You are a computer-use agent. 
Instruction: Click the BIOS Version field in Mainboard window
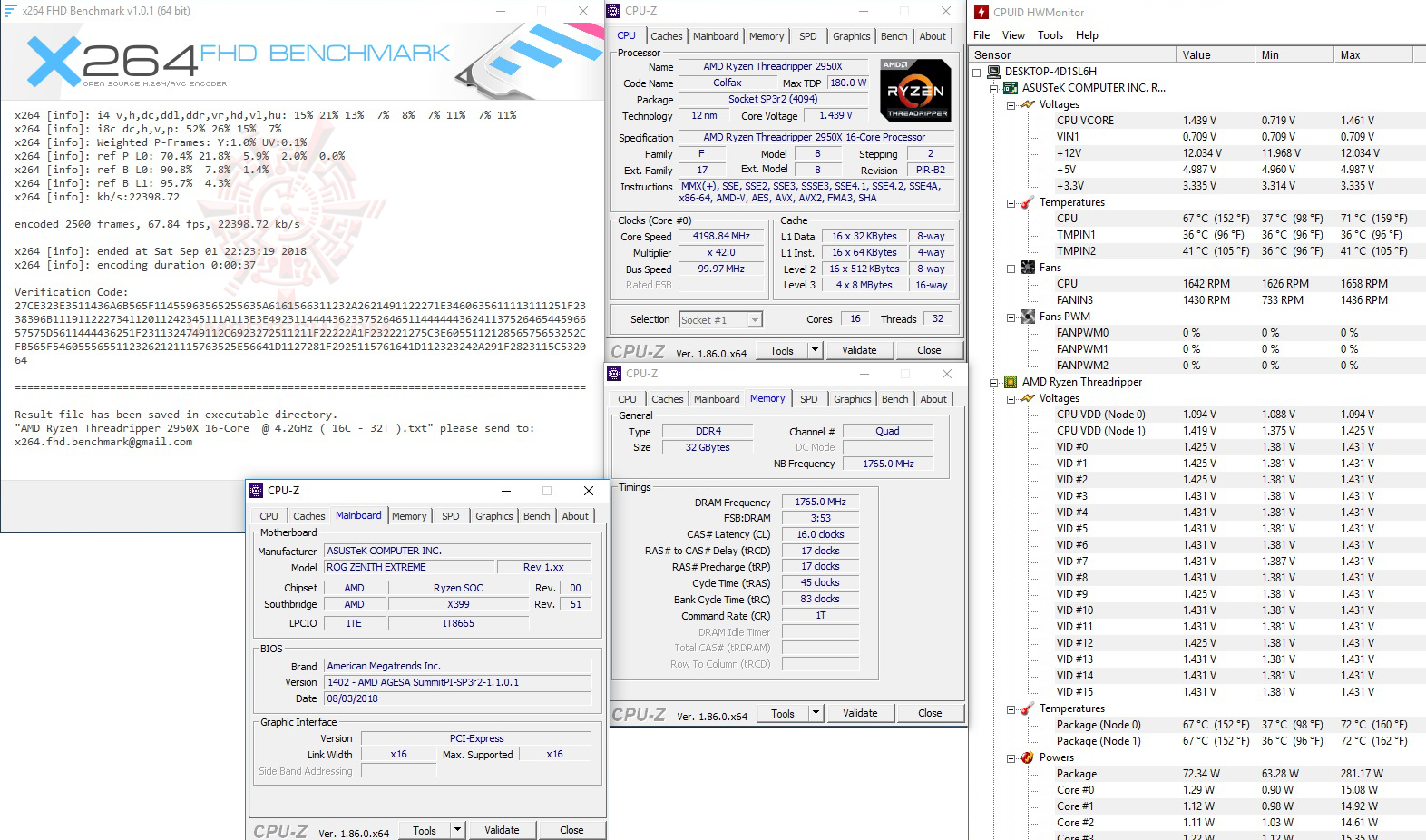tap(457, 682)
